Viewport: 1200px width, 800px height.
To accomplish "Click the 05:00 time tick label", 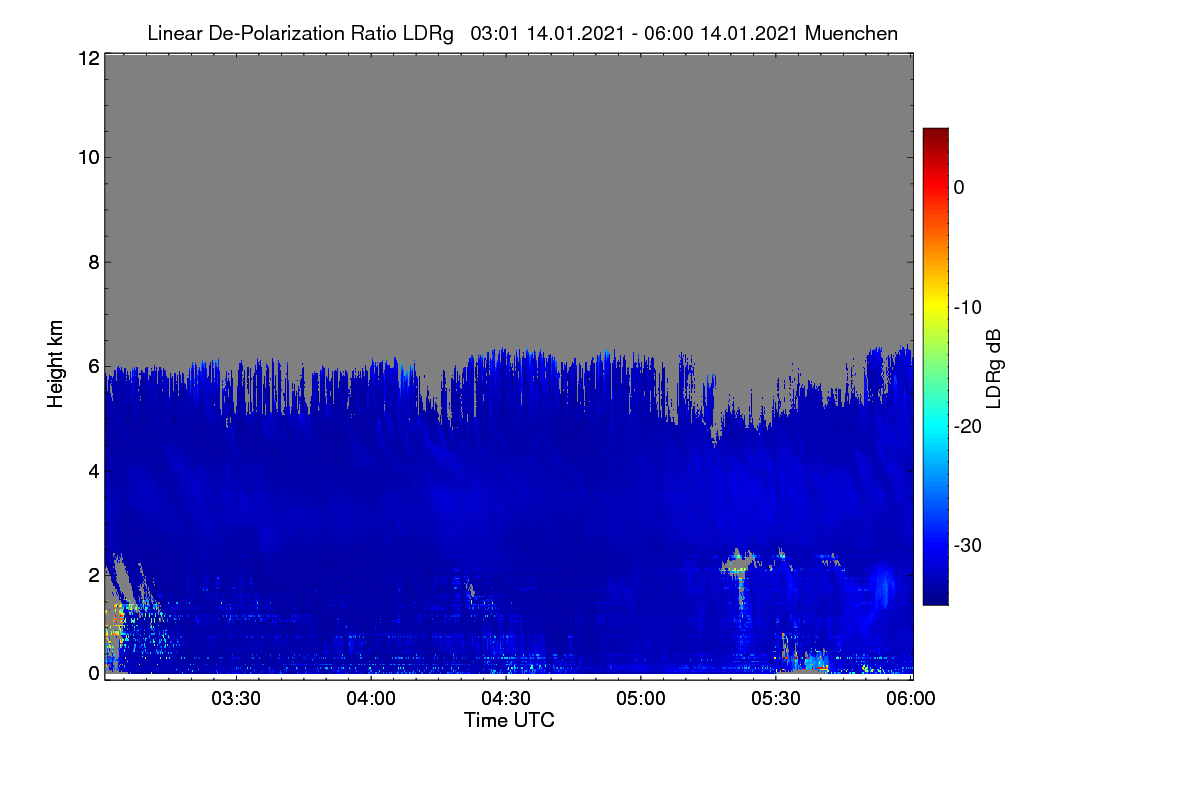I will pyautogui.click(x=642, y=700).
